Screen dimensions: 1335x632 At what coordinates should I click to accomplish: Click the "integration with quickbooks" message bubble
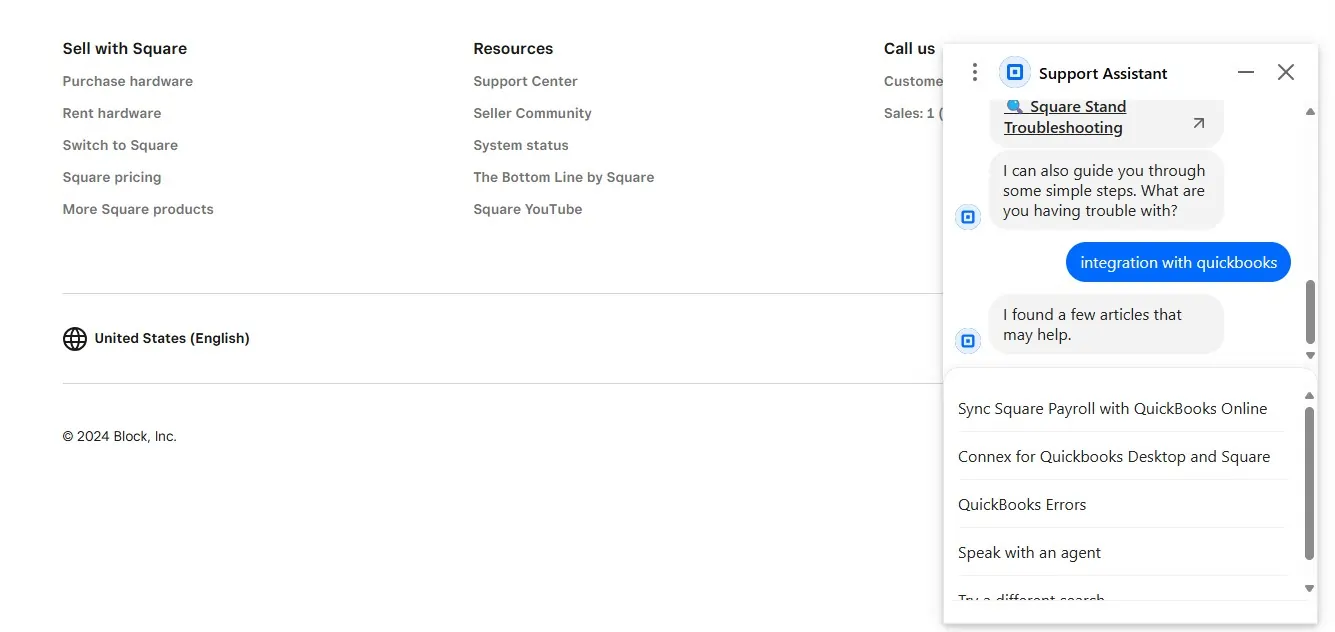click(x=1178, y=262)
